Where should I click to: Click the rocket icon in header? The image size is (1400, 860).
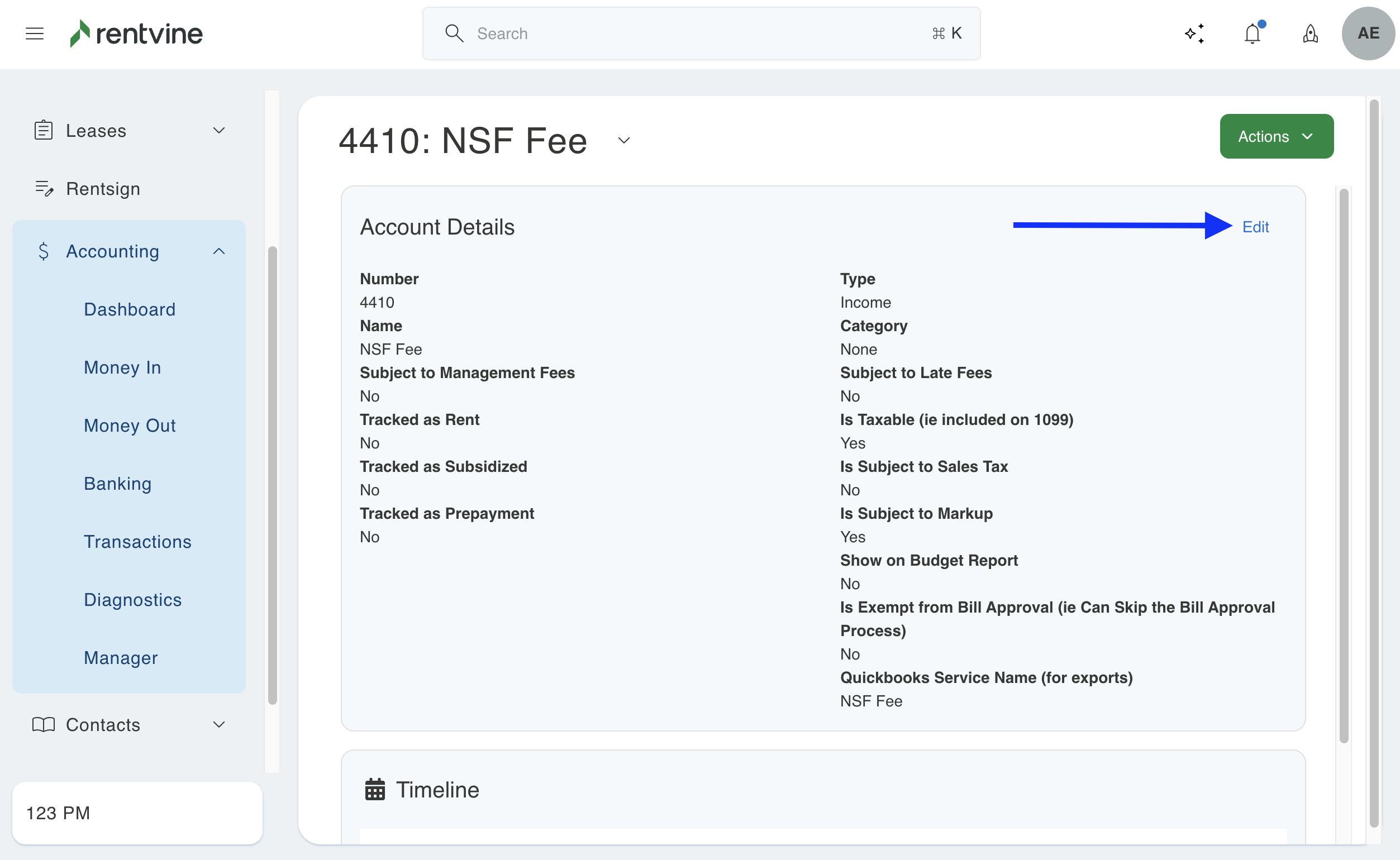point(1310,34)
